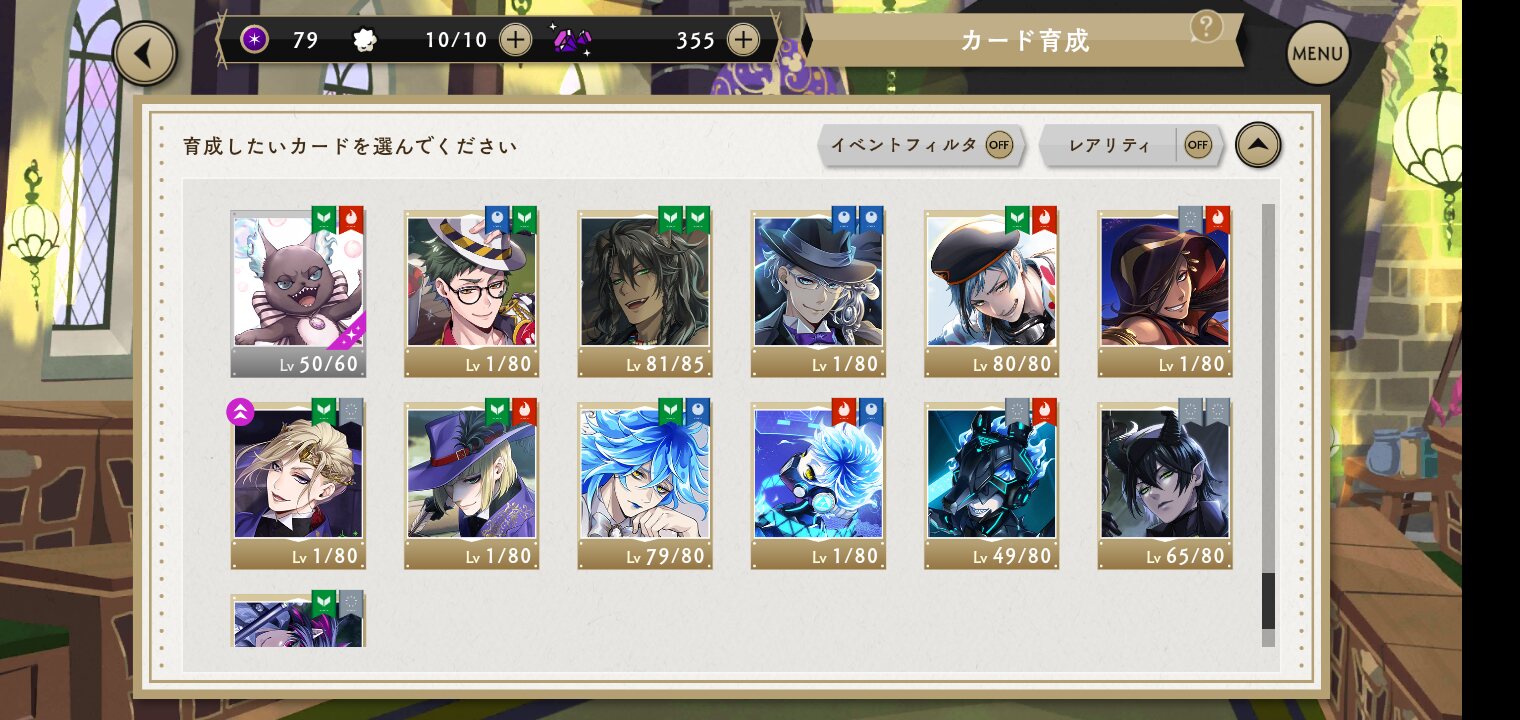Toggle the イベントフィルタ OFF switch
The image size is (1520, 720).
click(999, 145)
